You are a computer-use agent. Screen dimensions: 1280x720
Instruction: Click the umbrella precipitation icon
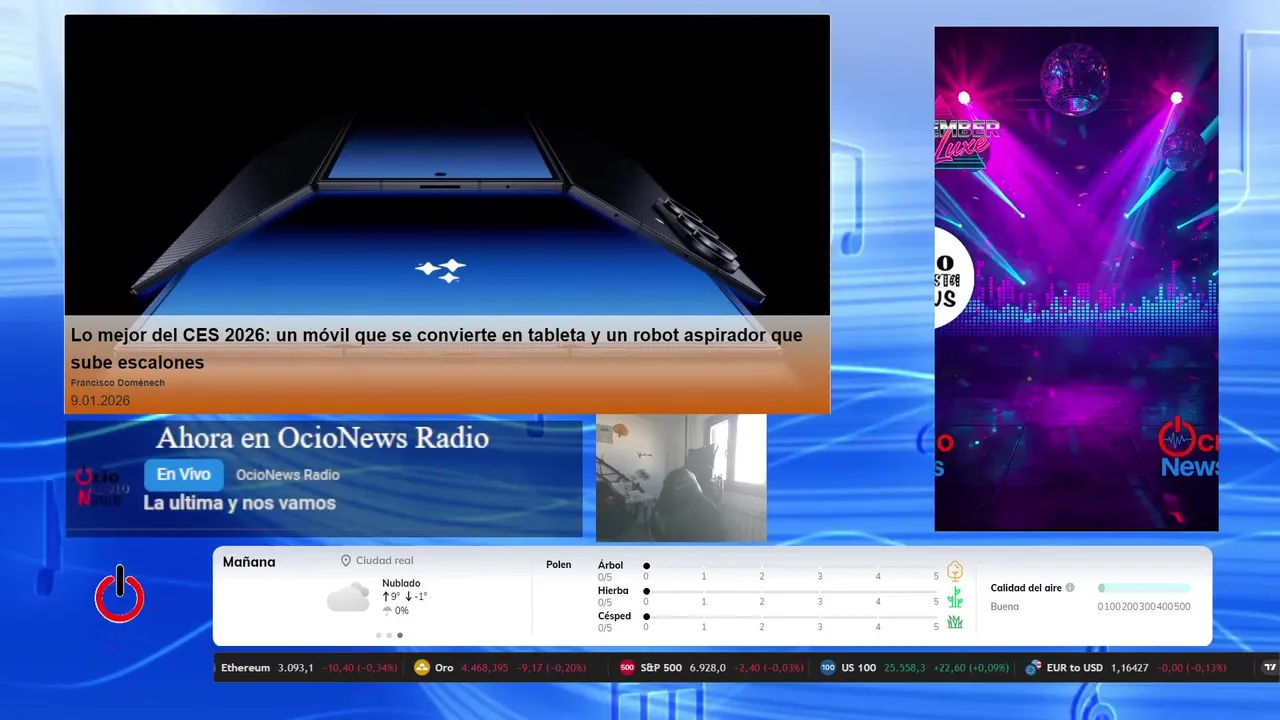(x=387, y=611)
